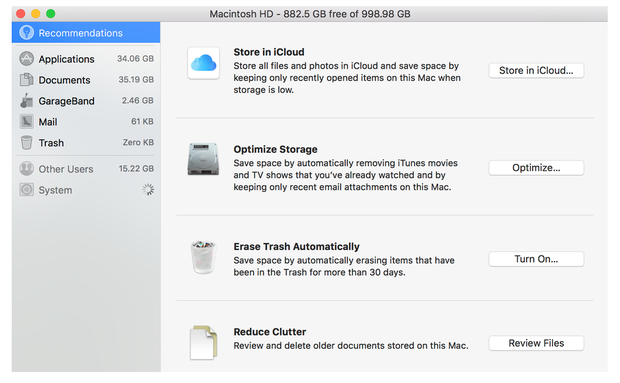Click the GarageBand guitar icon

pyautogui.click(x=26, y=100)
